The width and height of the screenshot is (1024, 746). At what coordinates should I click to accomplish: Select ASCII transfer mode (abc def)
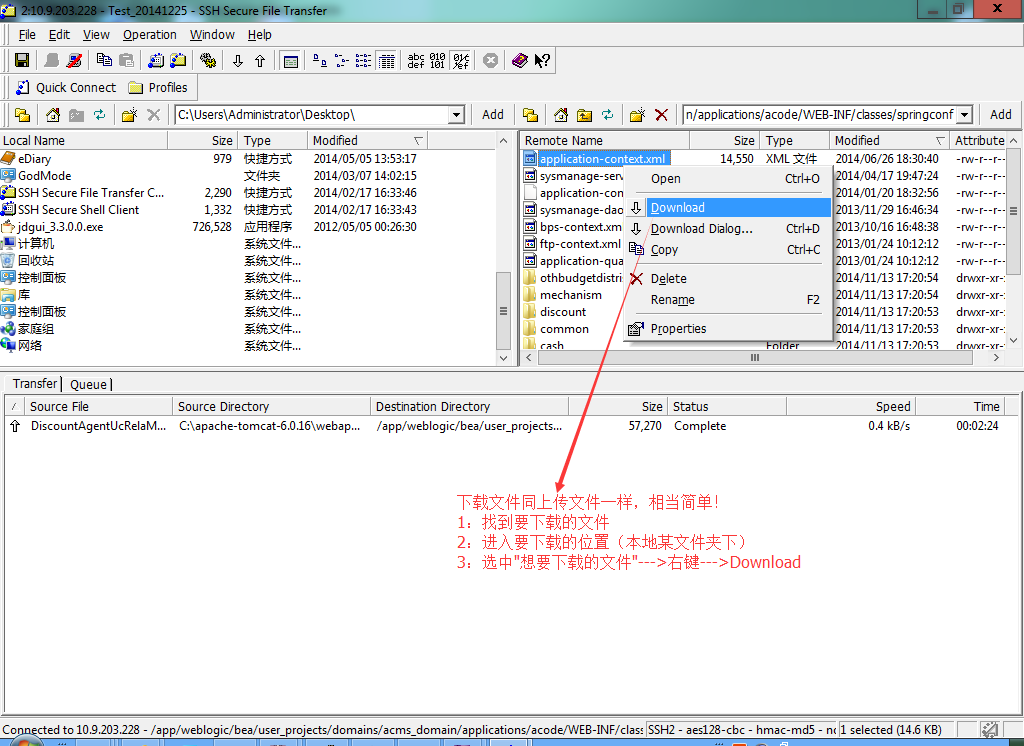(x=416, y=61)
